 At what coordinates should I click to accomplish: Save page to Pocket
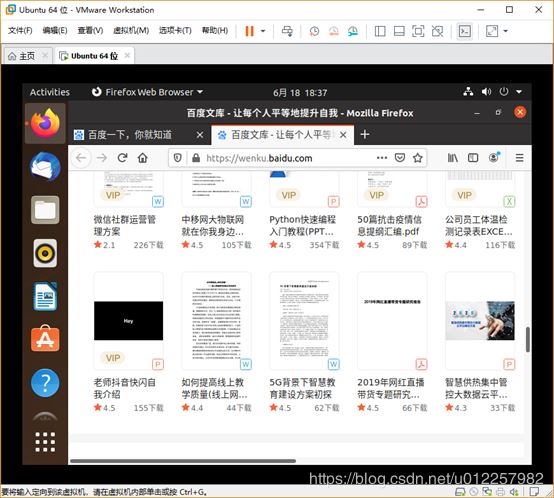(x=400, y=158)
